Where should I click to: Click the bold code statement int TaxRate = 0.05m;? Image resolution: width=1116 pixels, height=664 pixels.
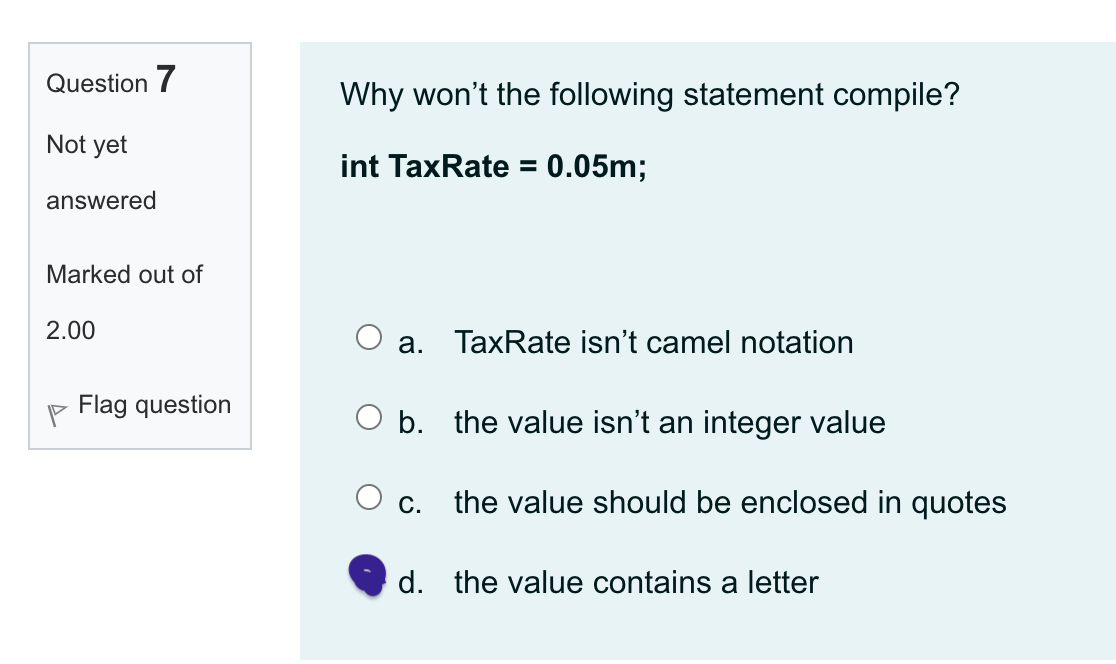[493, 167]
